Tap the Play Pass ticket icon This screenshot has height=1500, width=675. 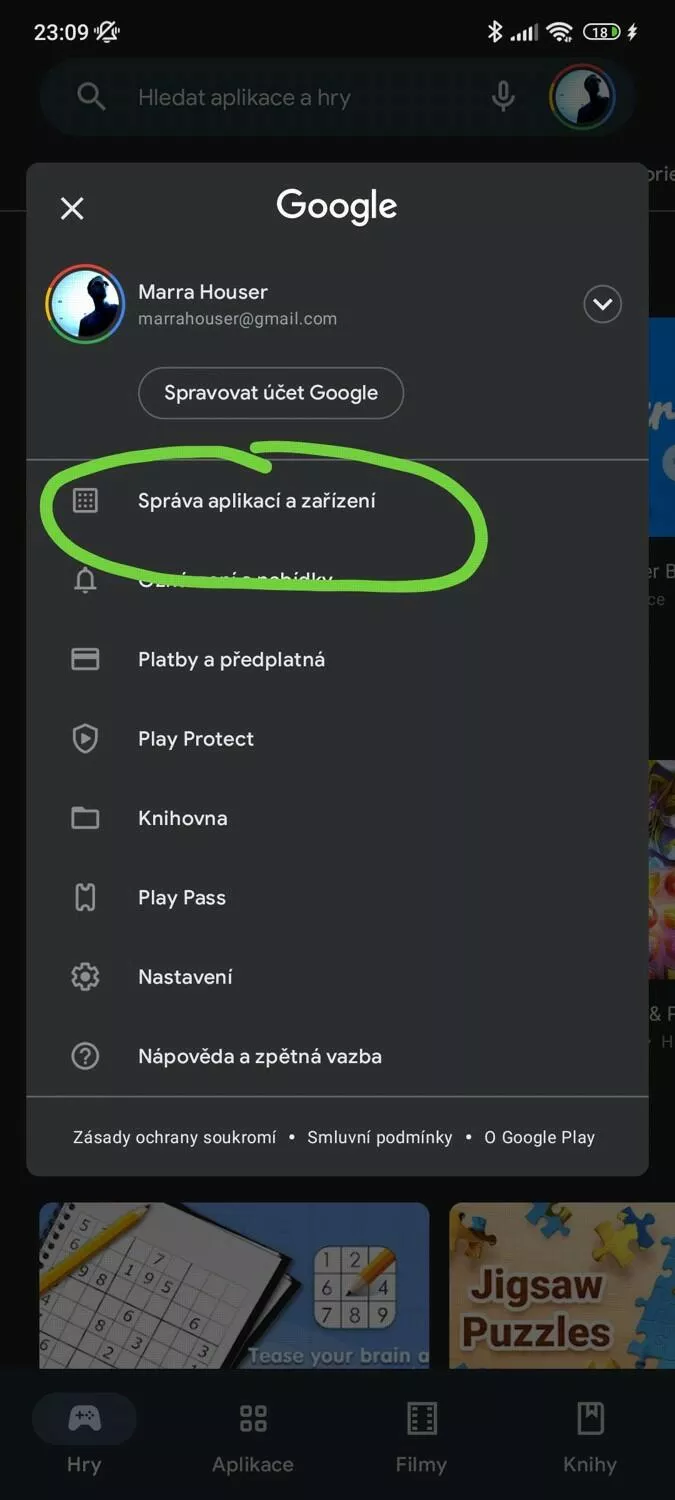[85, 897]
